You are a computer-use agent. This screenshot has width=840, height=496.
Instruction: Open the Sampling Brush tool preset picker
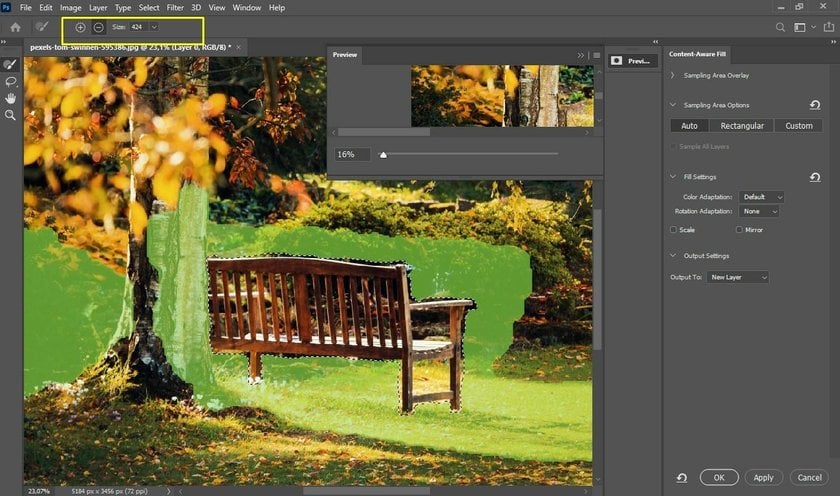pyautogui.click(x=41, y=27)
